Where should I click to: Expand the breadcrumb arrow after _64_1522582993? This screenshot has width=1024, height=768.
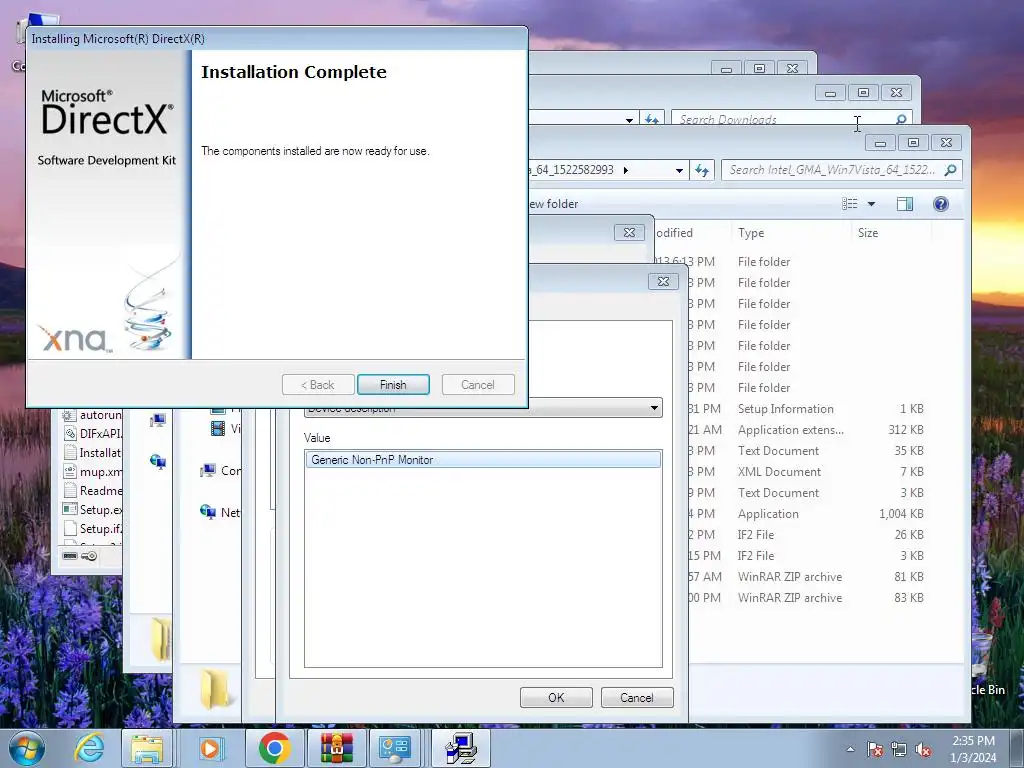[x=626, y=170]
